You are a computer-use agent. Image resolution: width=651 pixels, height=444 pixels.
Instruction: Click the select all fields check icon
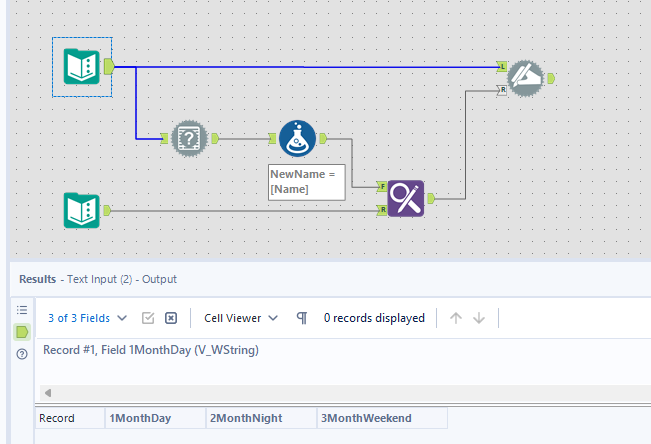click(148, 318)
